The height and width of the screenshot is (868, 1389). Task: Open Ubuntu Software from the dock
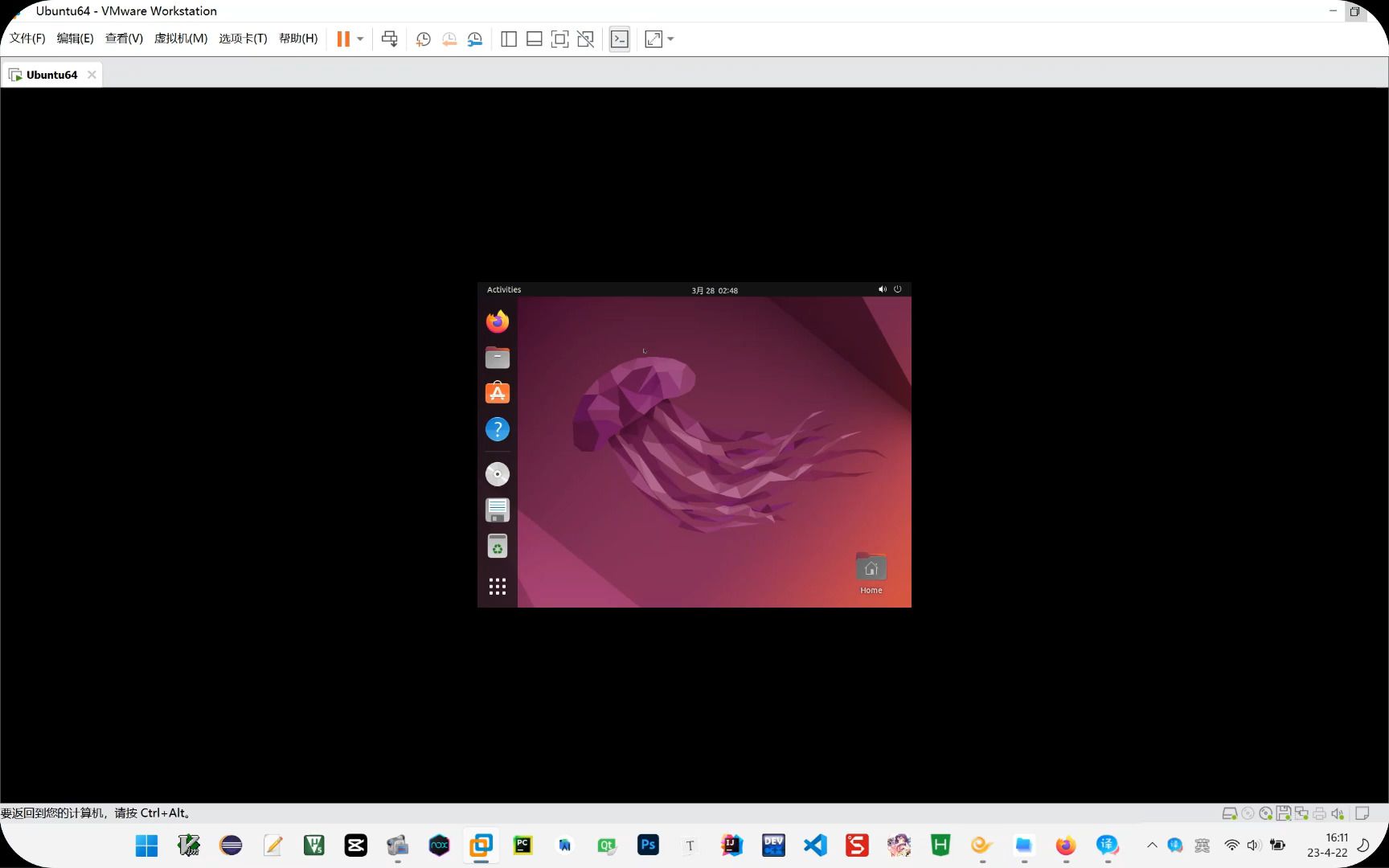[x=498, y=393]
